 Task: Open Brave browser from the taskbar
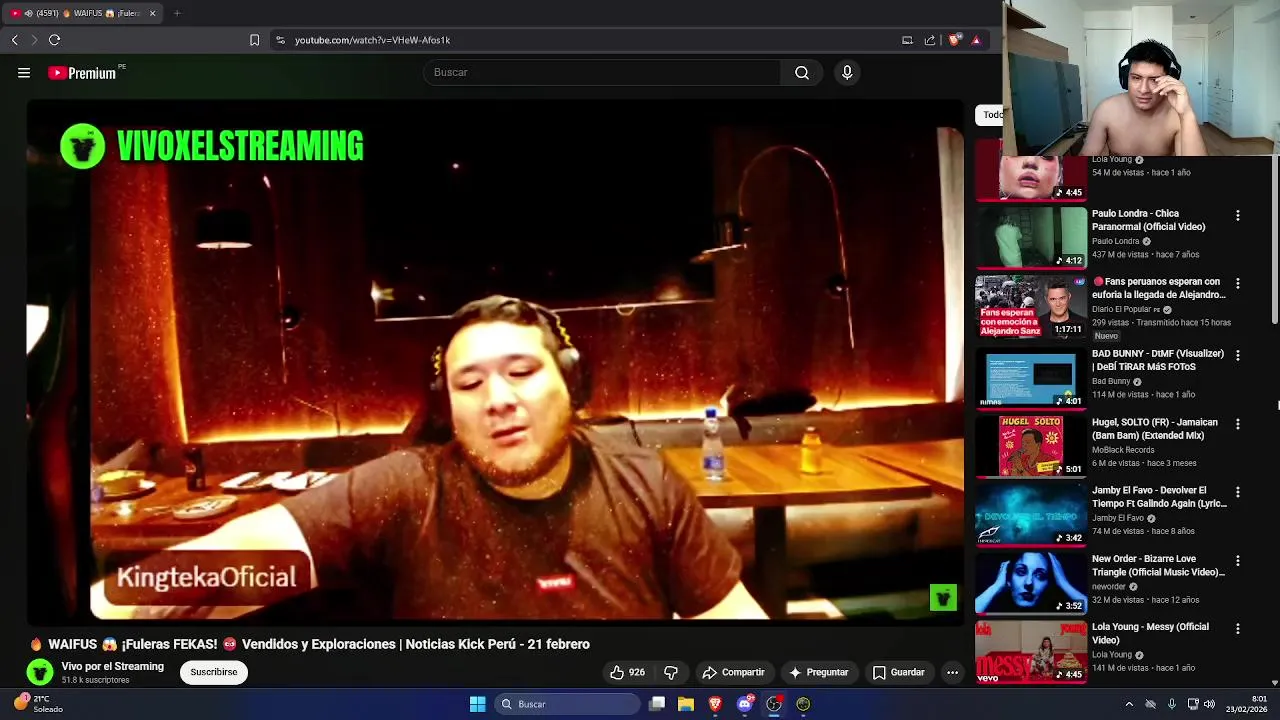point(715,704)
